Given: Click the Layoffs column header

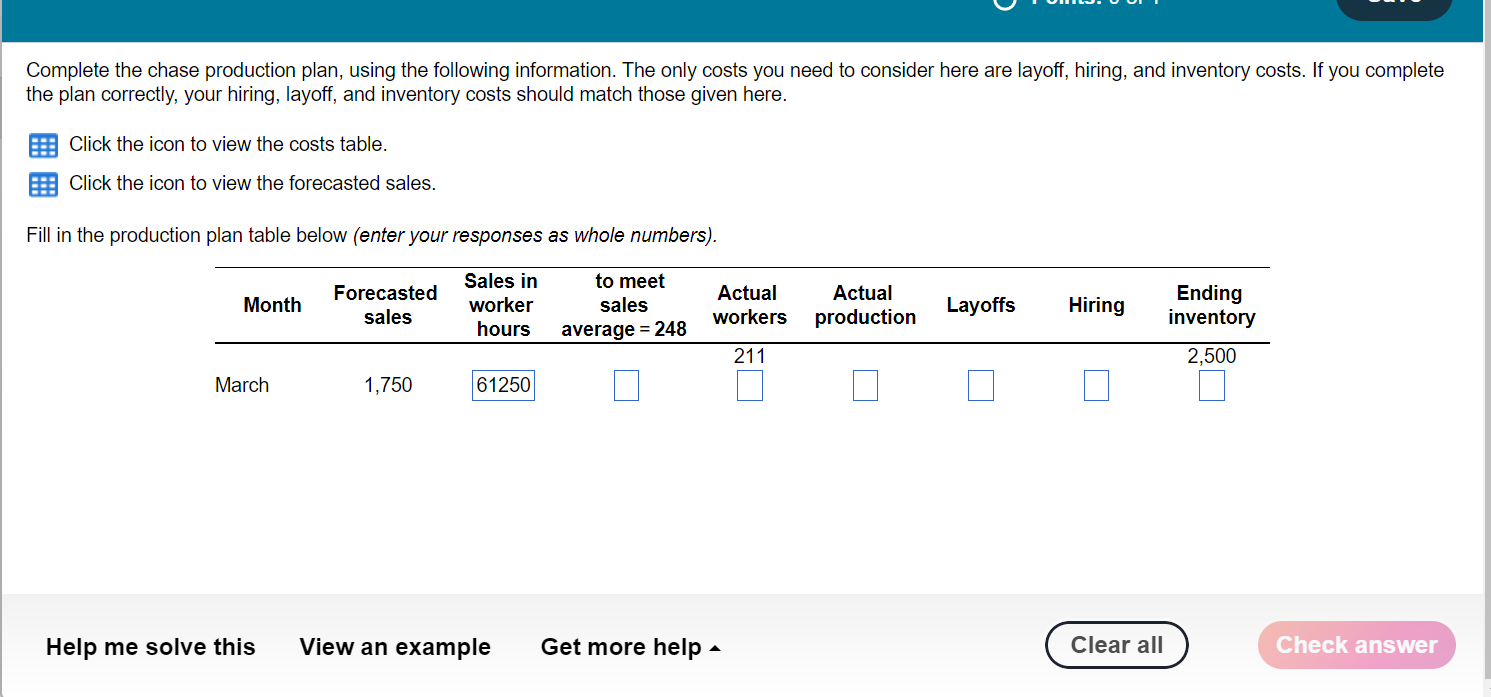Looking at the screenshot, I should pyautogui.click(x=981, y=305).
